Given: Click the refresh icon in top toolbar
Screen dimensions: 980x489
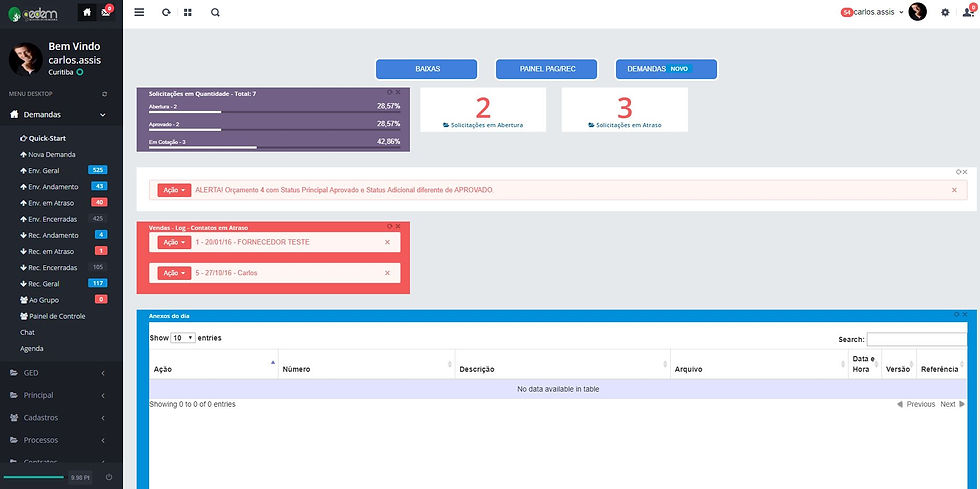Looking at the screenshot, I should click(166, 12).
